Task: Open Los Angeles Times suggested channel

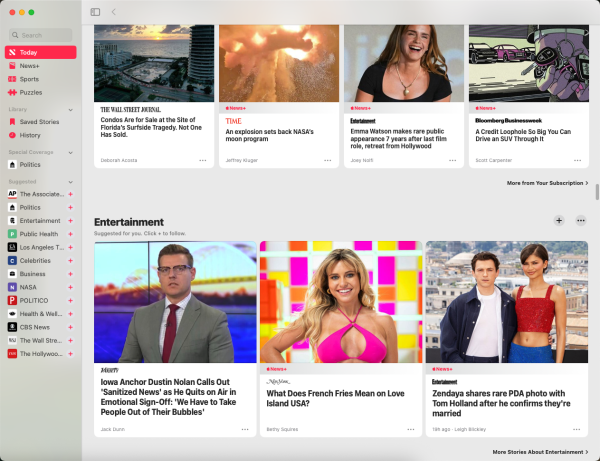Action: [x=36, y=248]
